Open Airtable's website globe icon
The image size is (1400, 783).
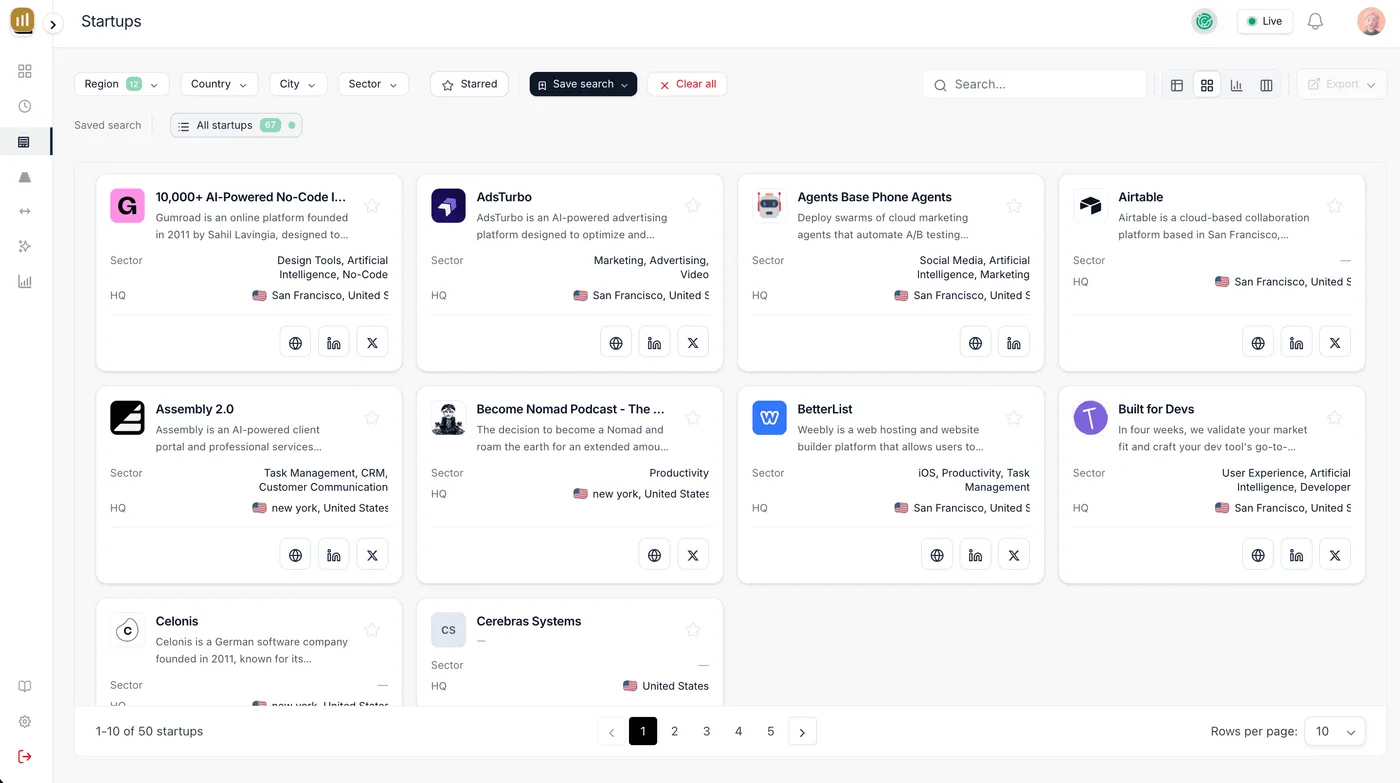(x=1258, y=342)
